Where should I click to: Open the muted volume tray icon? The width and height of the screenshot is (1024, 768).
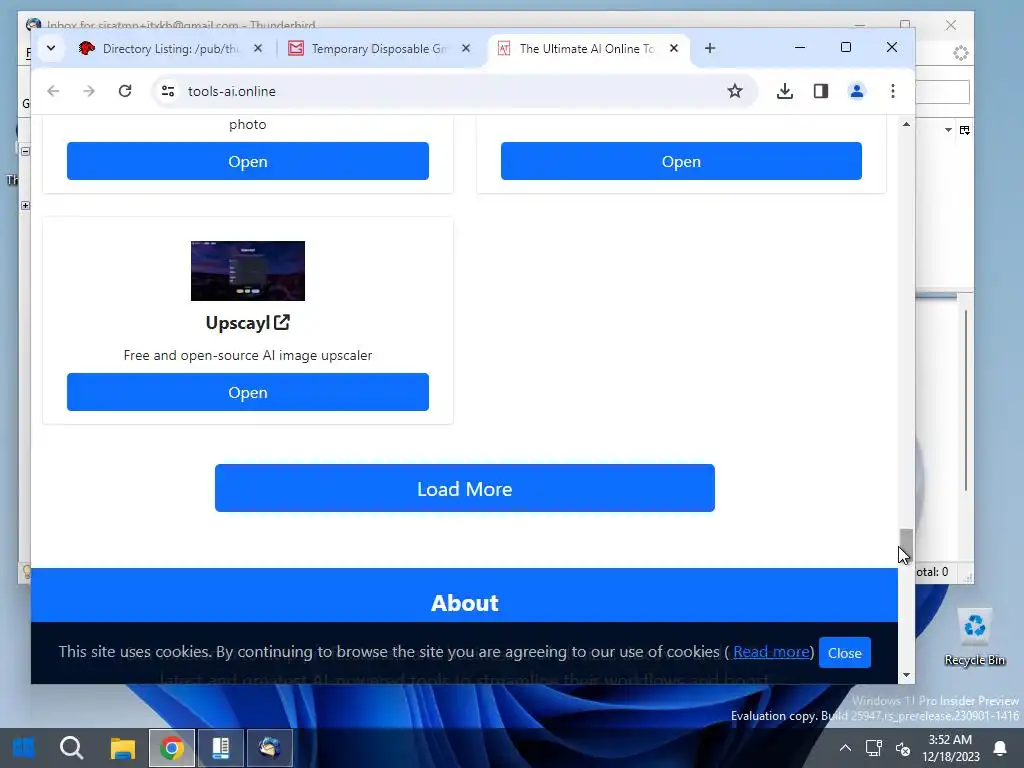click(x=903, y=748)
